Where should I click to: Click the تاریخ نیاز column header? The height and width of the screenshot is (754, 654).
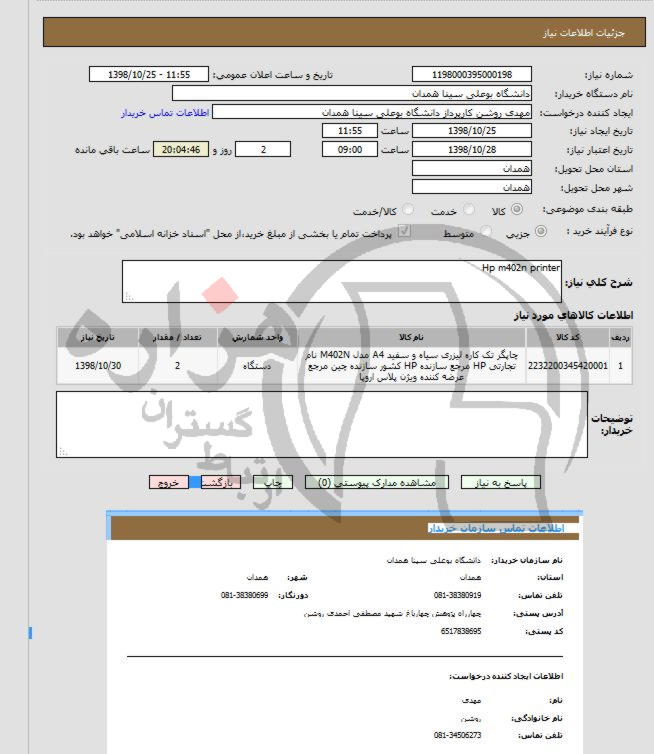click(98, 338)
